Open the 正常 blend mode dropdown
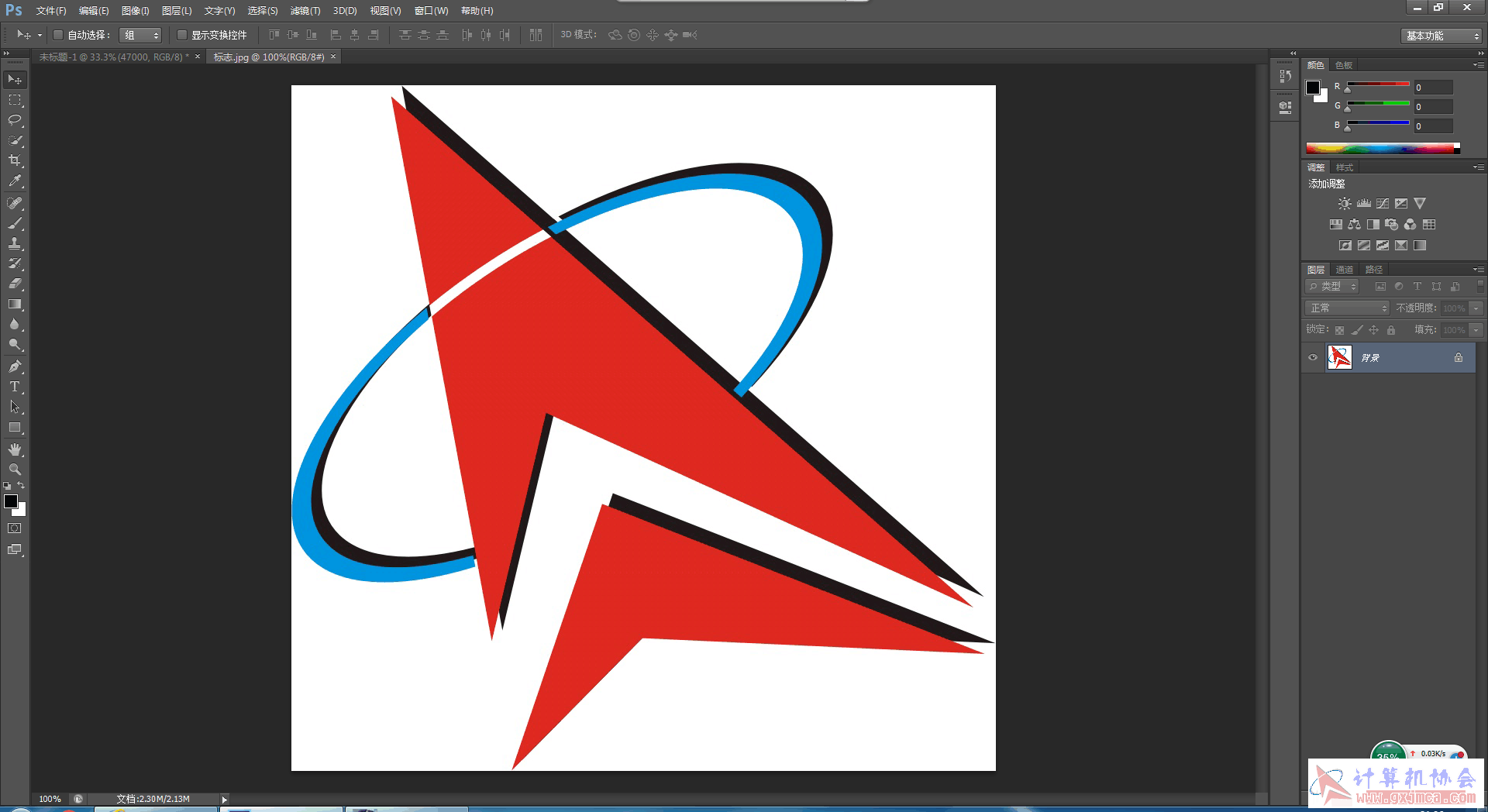The height and width of the screenshot is (812, 1488). pyautogui.click(x=1347, y=308)
